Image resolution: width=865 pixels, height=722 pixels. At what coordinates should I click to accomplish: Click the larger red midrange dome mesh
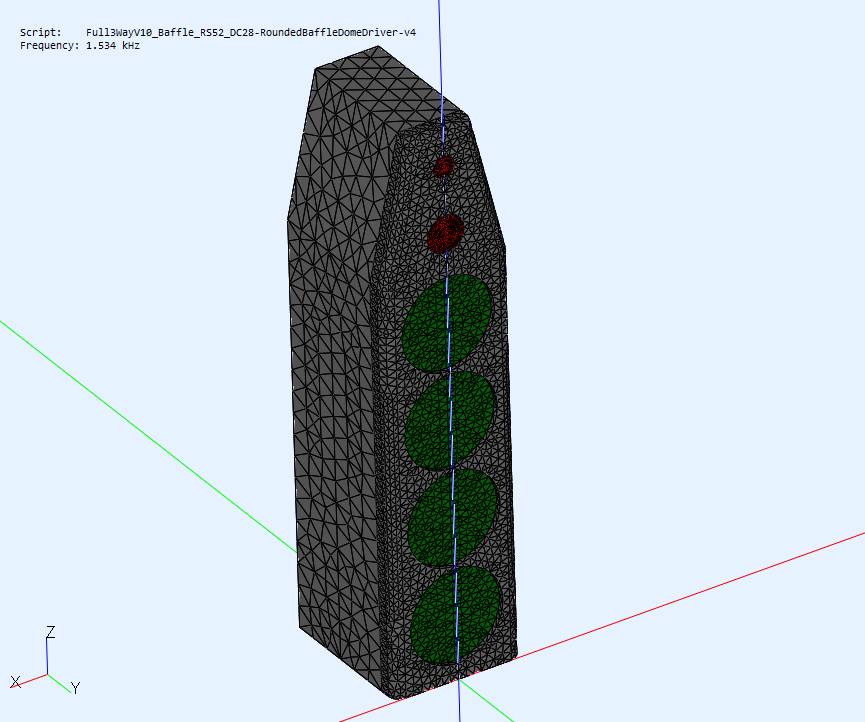[x=446, y=233]
